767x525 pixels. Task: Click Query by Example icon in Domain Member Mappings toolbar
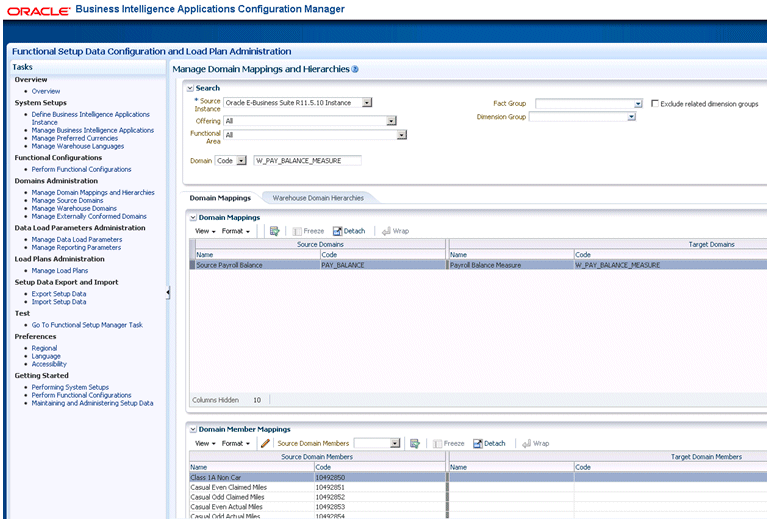point(415,443)
